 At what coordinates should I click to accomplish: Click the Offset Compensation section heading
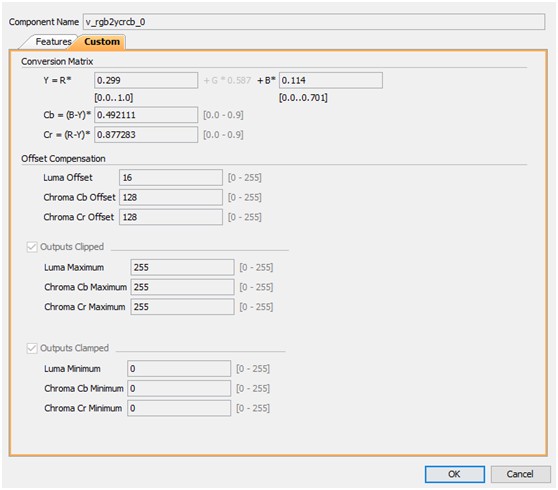coord(63,159)
